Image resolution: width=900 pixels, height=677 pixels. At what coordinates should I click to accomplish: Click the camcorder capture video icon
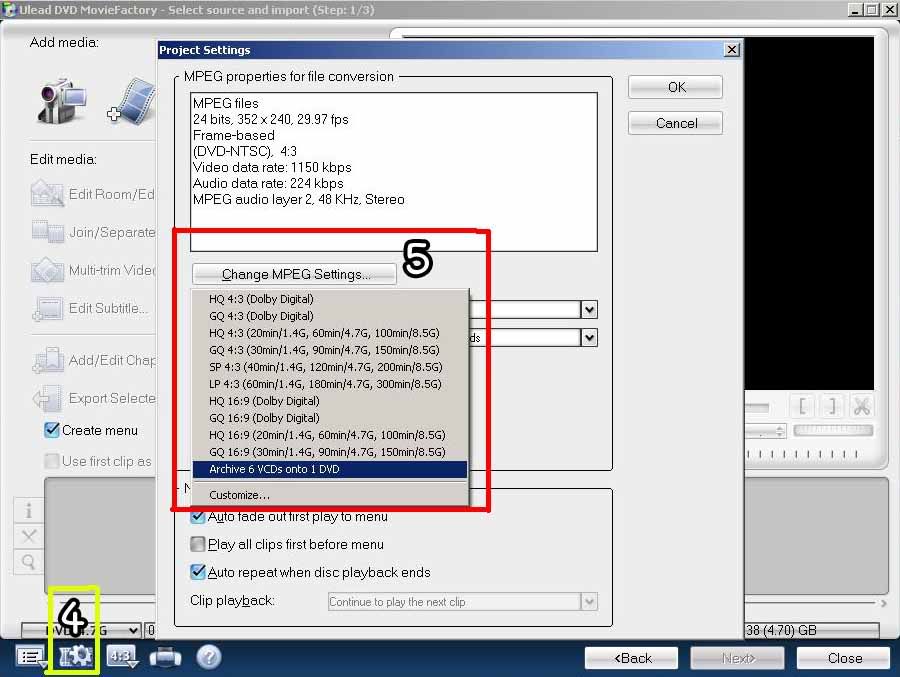click(62, 101)
